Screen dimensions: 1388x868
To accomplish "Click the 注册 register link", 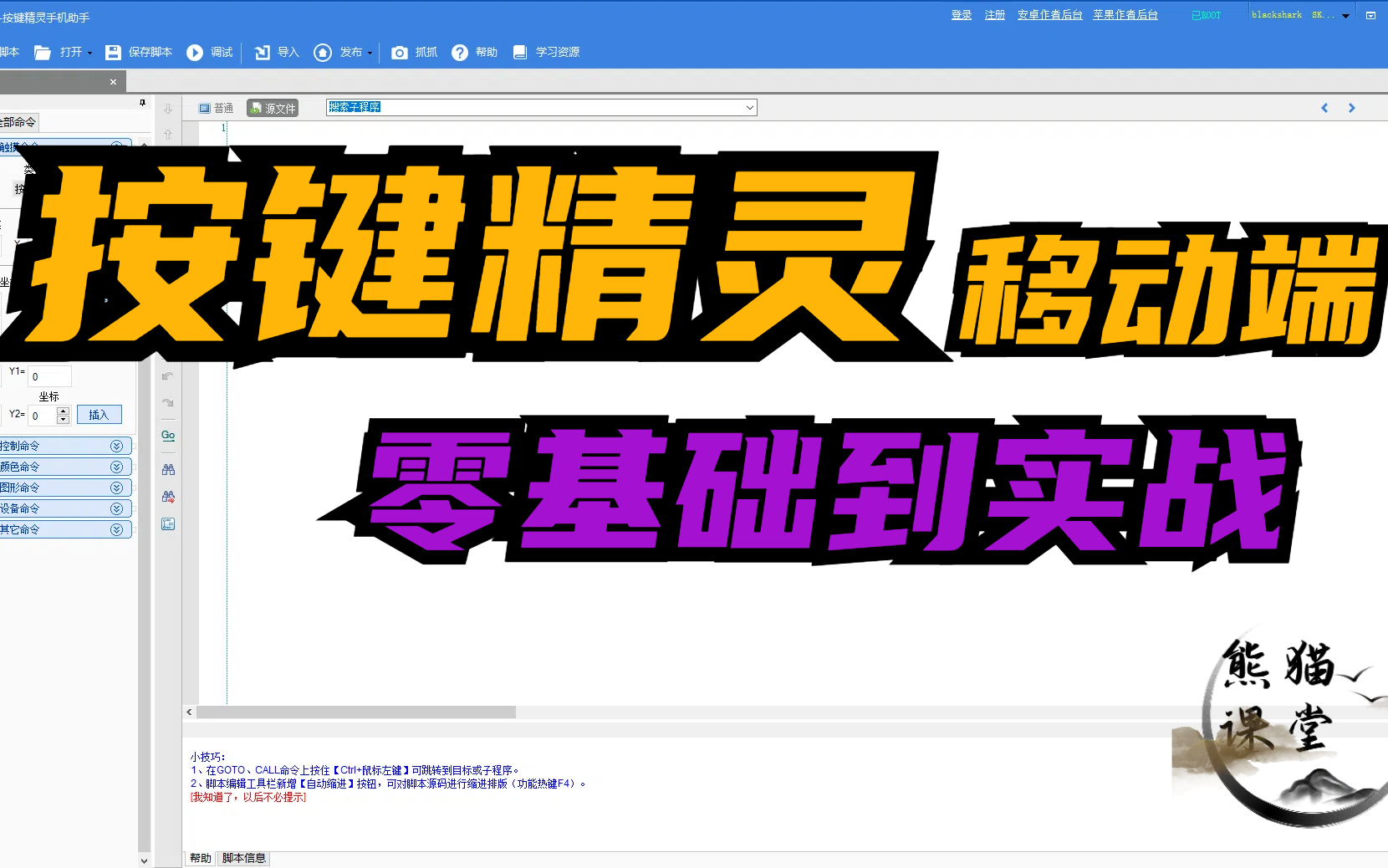I will coord(995,15).
